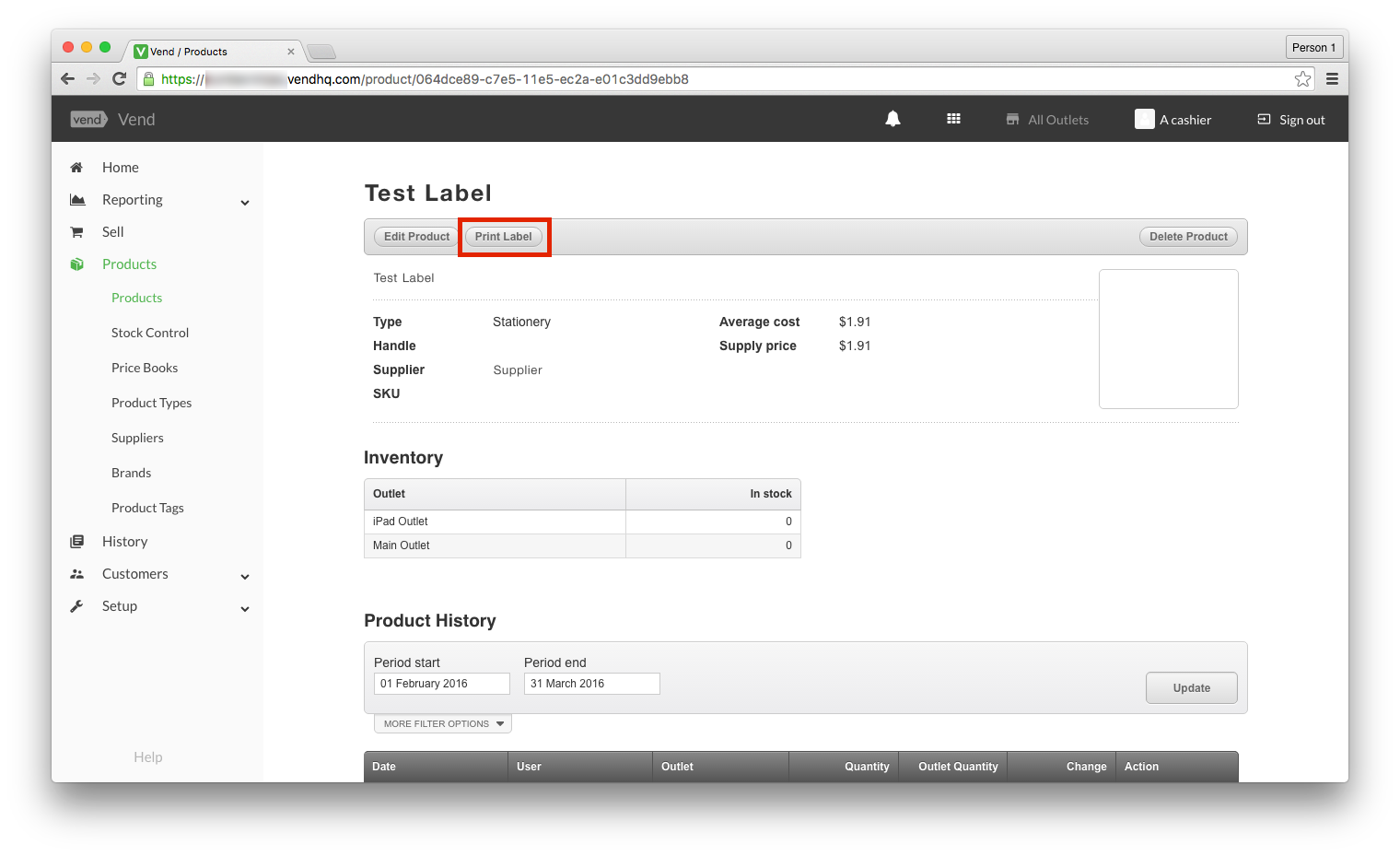The height and width of the screenshot is (856, 1400).
Task: Reload the page in browser
Action: [x=119, y=79]
